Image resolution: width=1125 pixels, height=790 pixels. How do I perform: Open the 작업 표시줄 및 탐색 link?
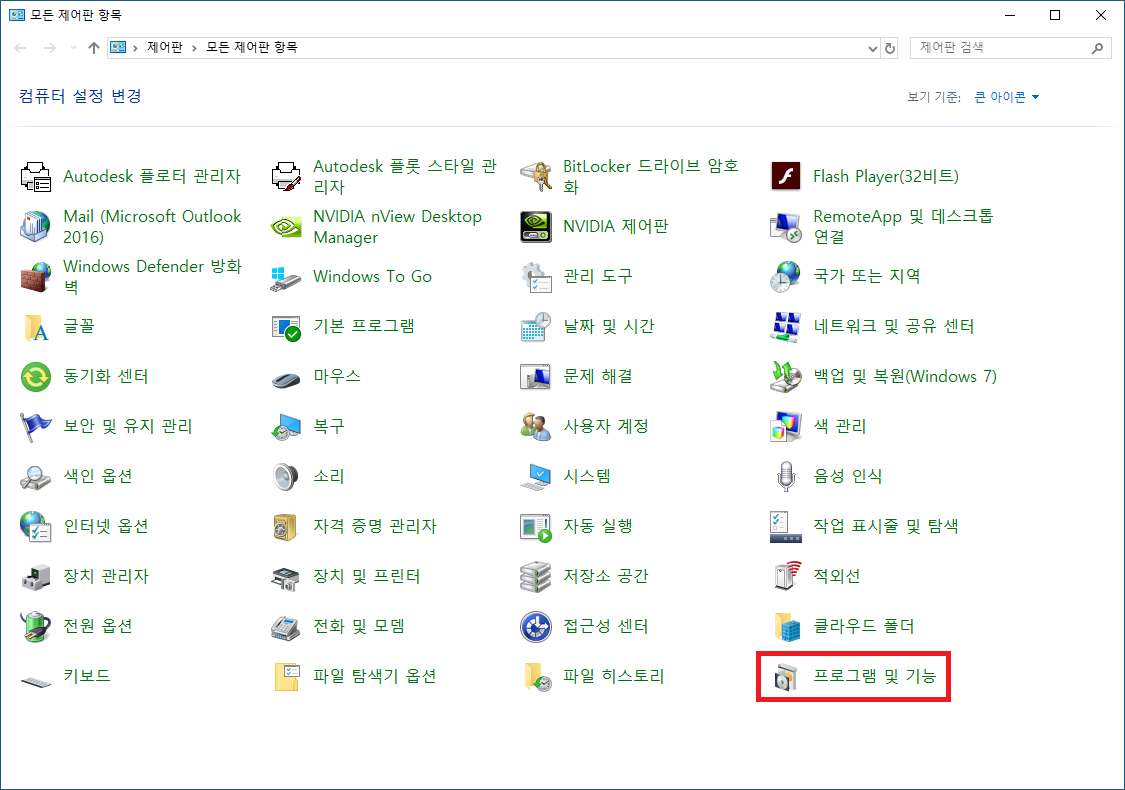[x=885, y=526]
